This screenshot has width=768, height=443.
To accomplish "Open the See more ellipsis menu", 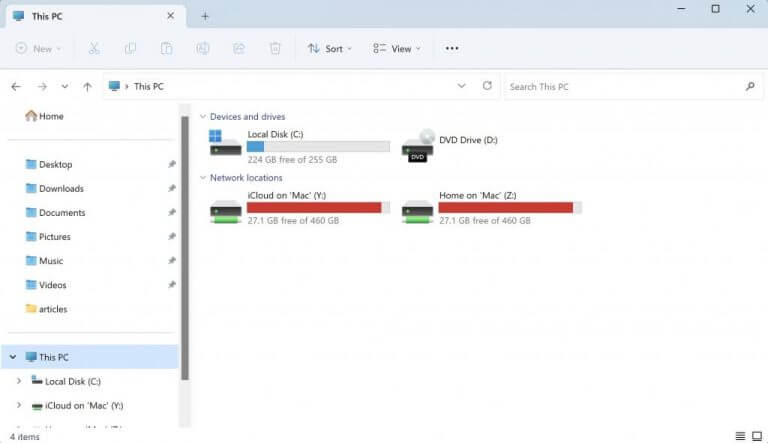I will point(452,48).
